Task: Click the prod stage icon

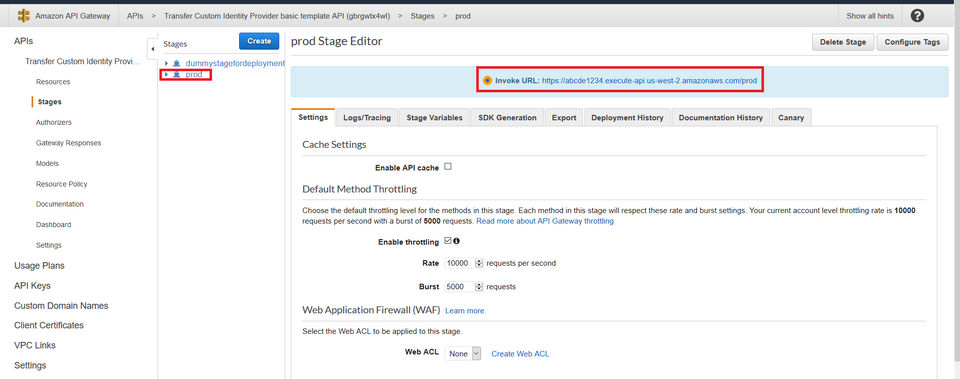Action: coord(177,74)
